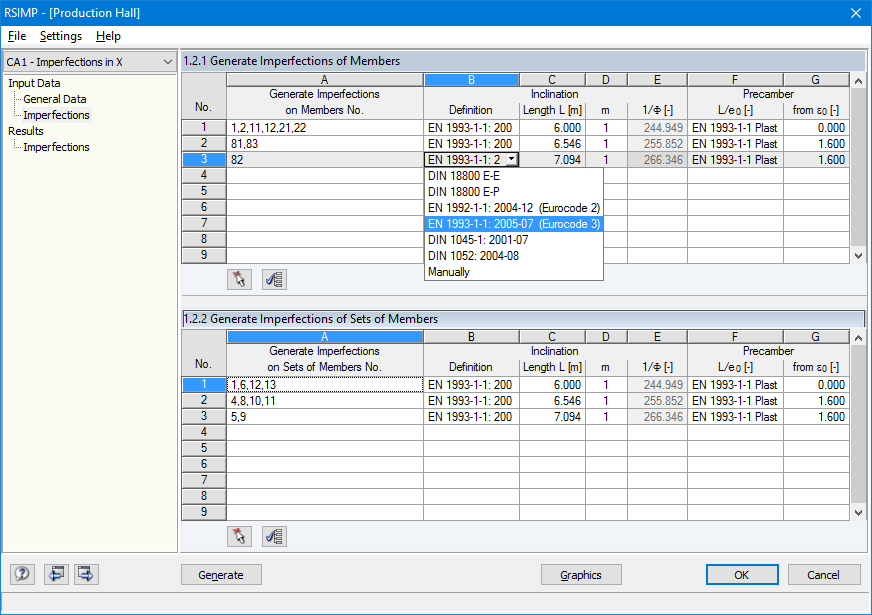Click members cell '82' in row 3
This screenshot has height=615, width=872.
[x=325, y=160]
